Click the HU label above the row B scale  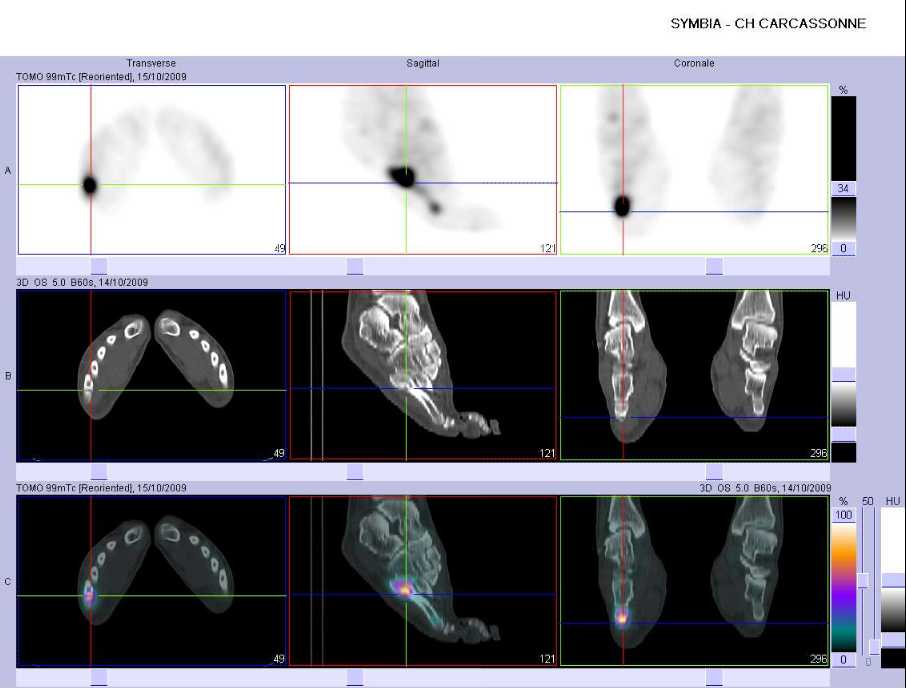[843, 295]
